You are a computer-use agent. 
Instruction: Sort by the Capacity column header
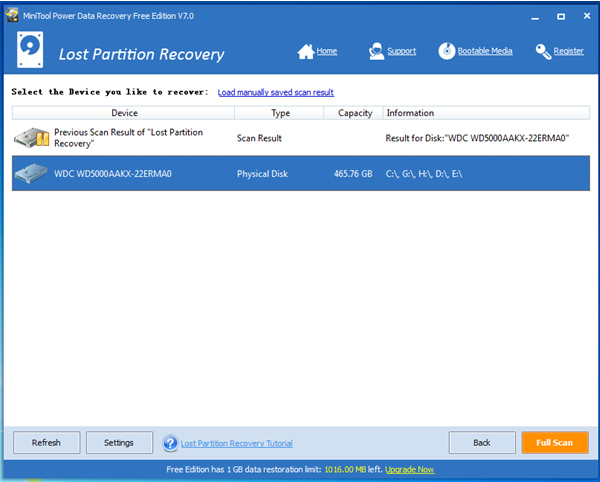[x=354, y=113]
